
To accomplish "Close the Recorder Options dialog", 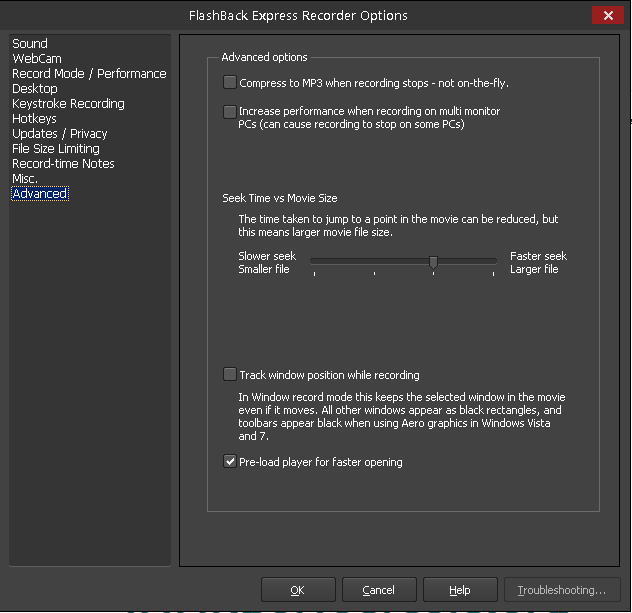I will click(x=608, y=15).
